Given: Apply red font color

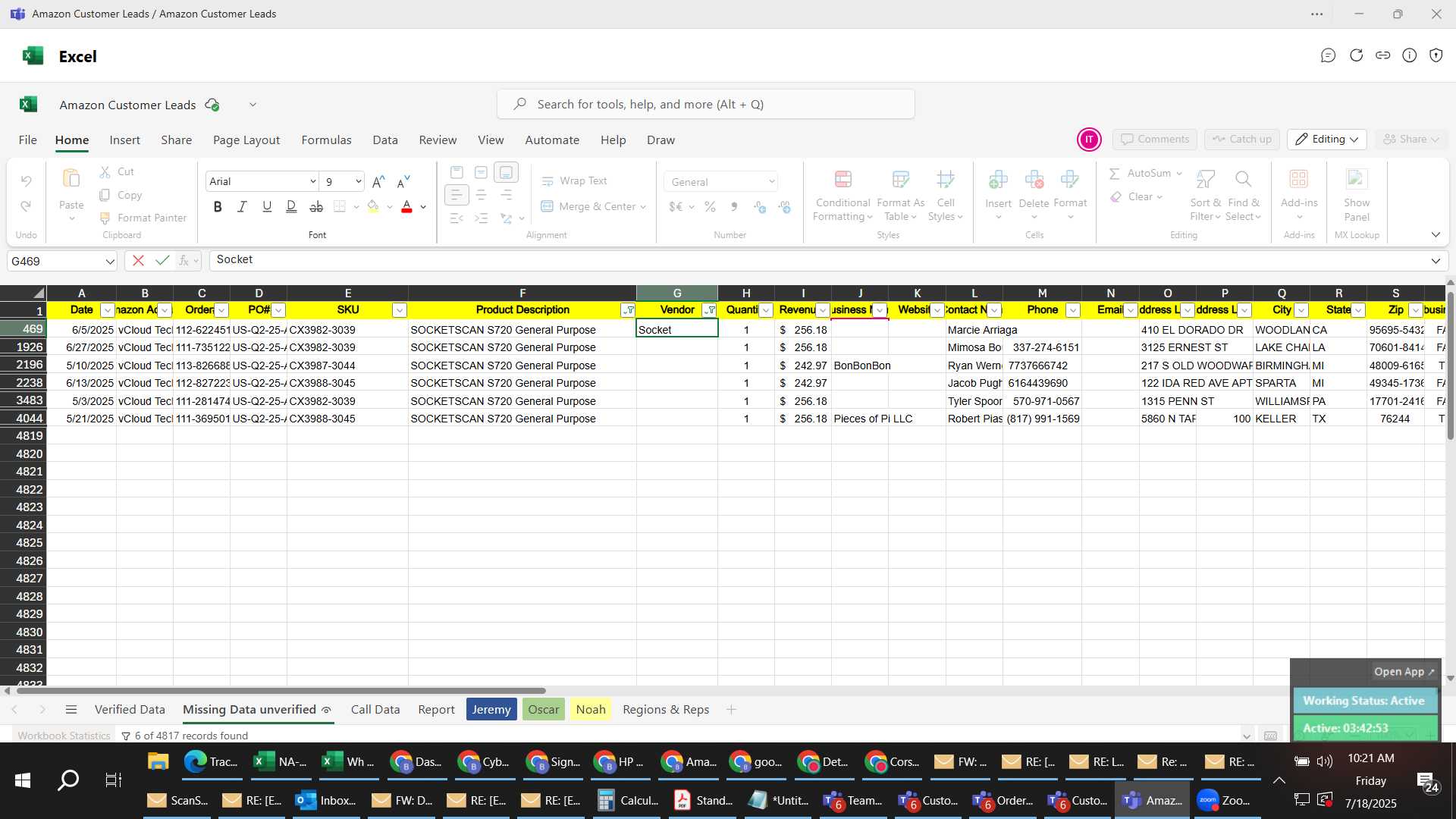Looking at the screenshot, I should coord(406,206).
